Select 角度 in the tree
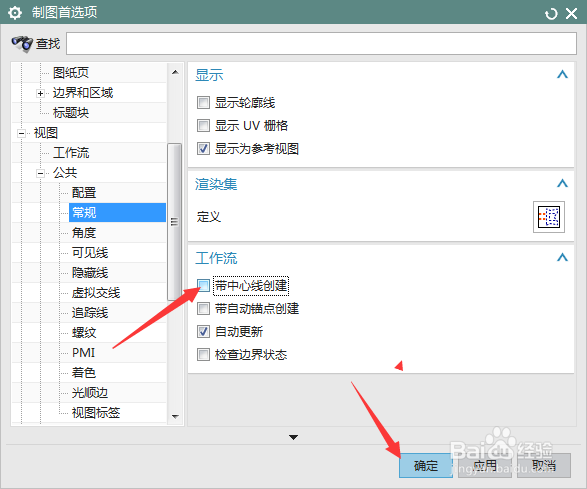Image resolution: width=587 pixels, height=489 pixels. [x=84, y=233]
